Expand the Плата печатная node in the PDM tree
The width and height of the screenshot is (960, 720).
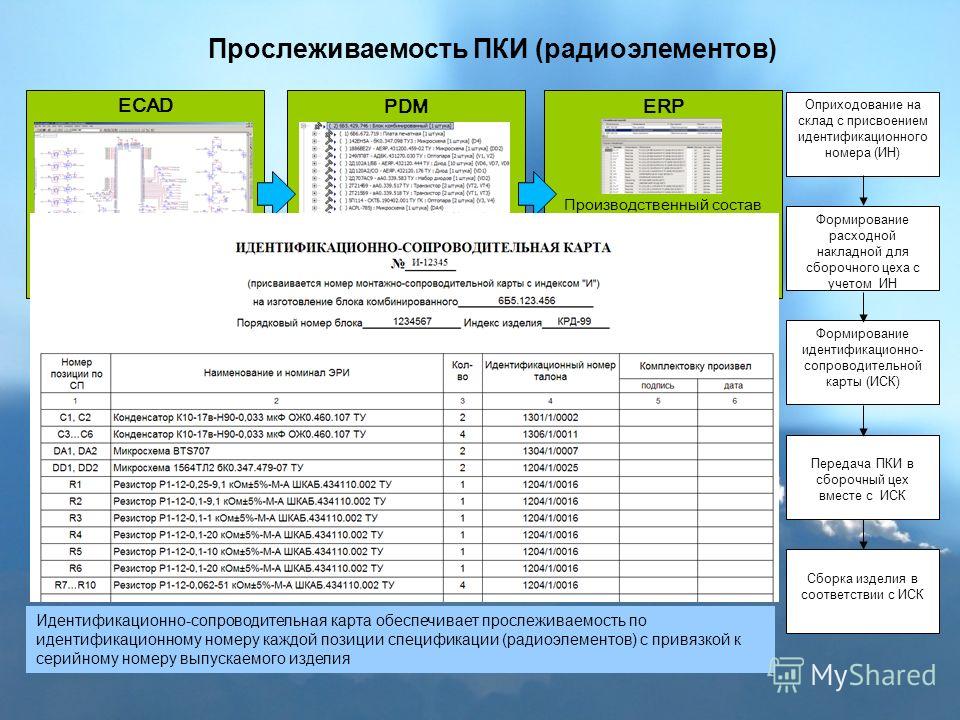[x=314, y=133]
